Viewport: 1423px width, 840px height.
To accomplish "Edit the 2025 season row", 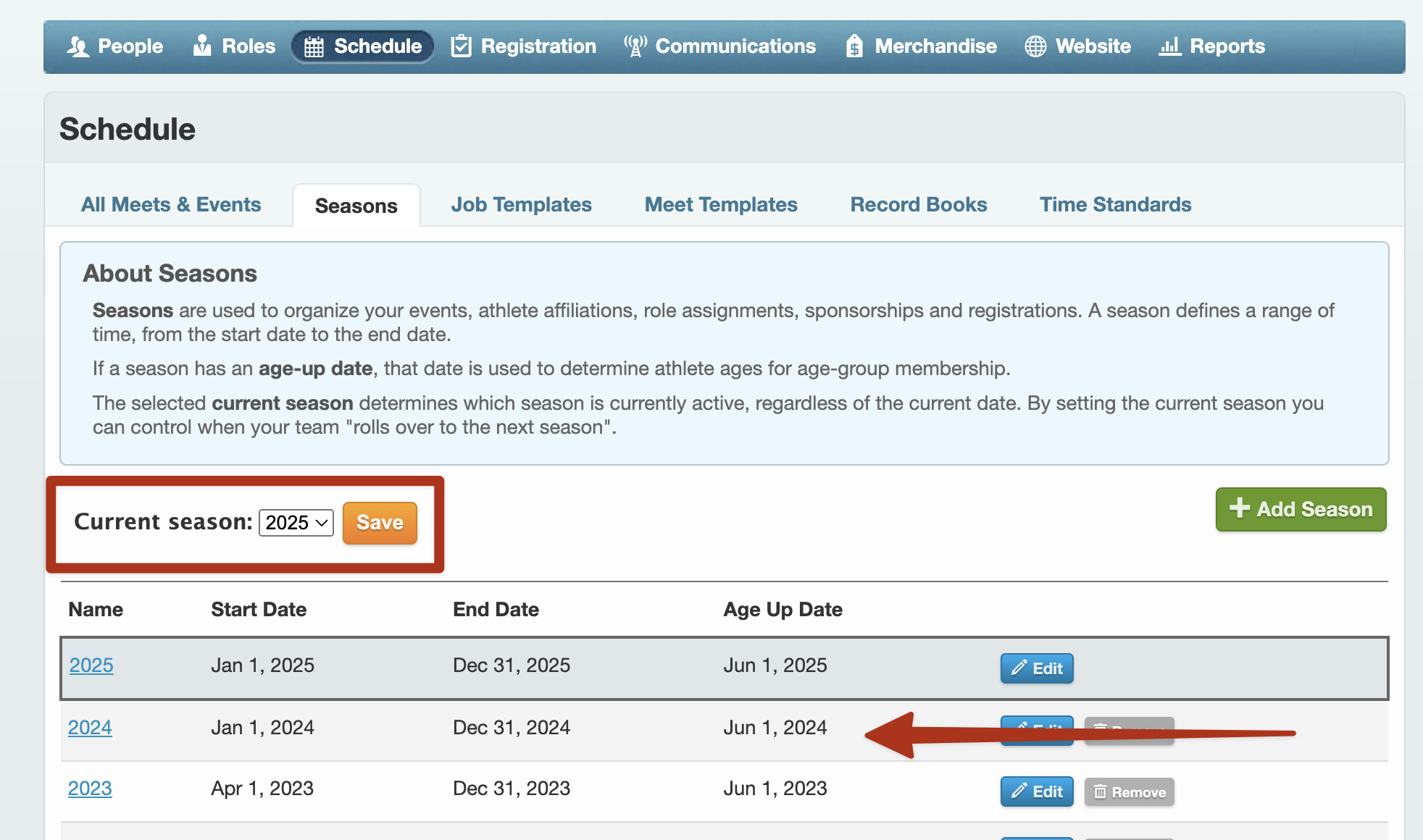I will (1037, 668).
